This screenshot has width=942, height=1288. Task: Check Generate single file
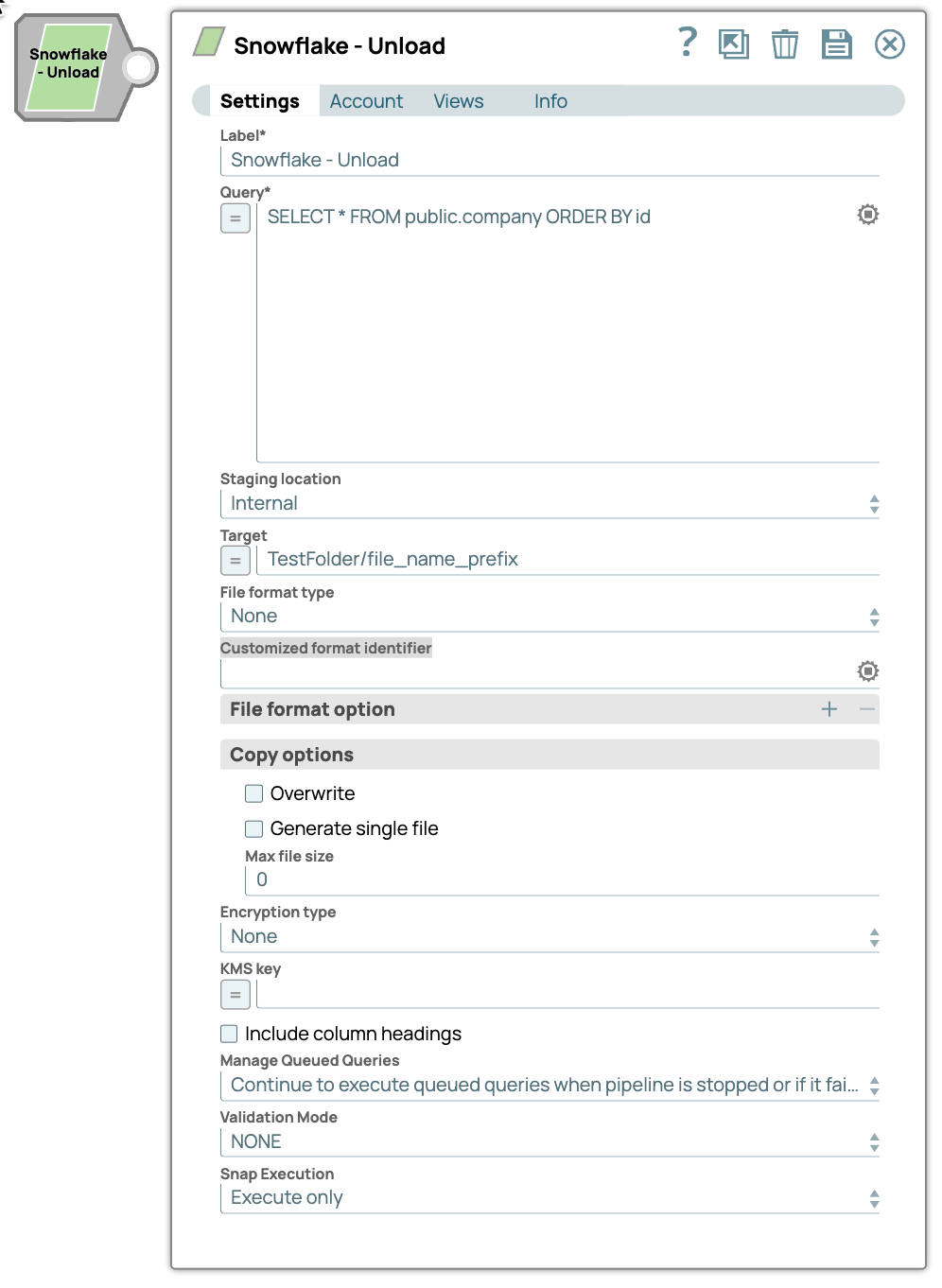click(x=253, y=828)
